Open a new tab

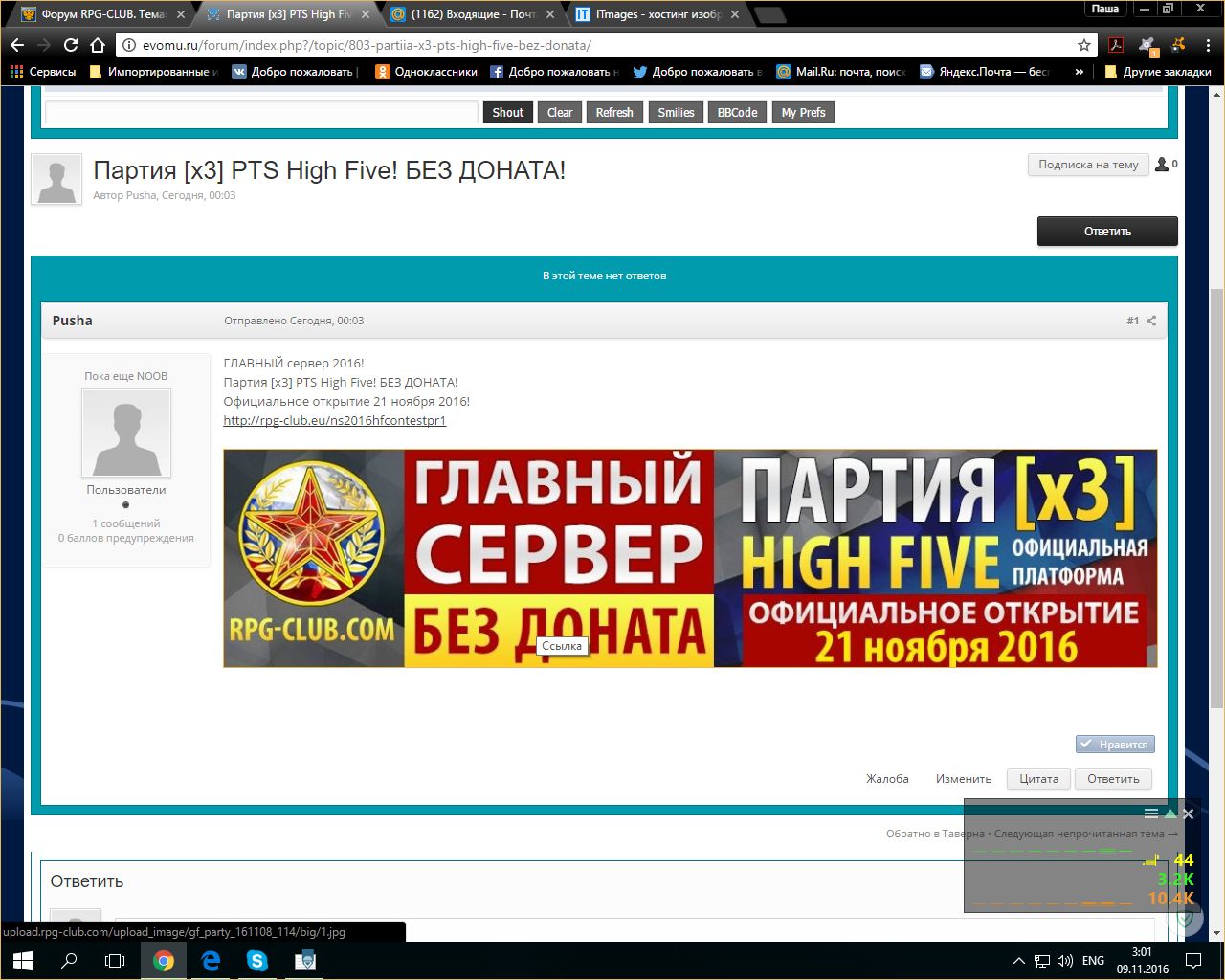click(x=769, y=14)
